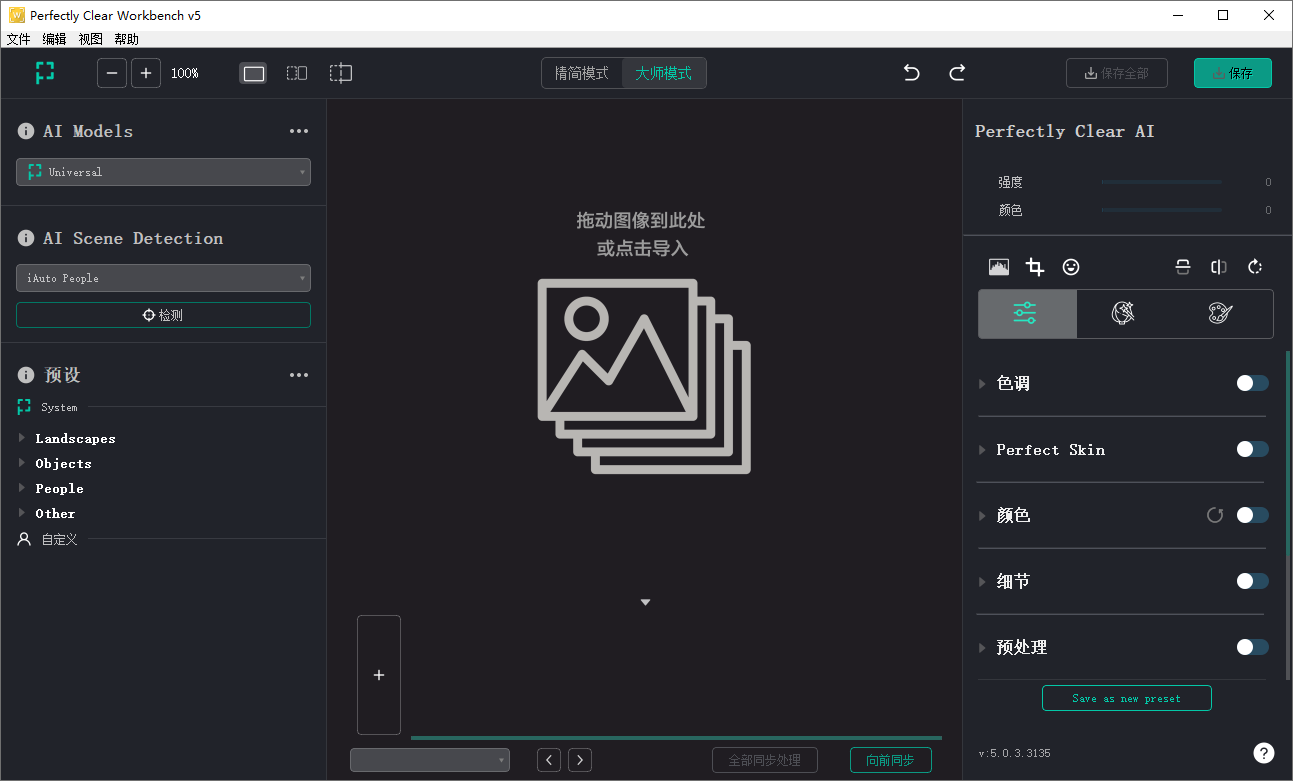Click the zoom in plus icon
This screenshot has height=781, width=1293.
click(146, 73)
